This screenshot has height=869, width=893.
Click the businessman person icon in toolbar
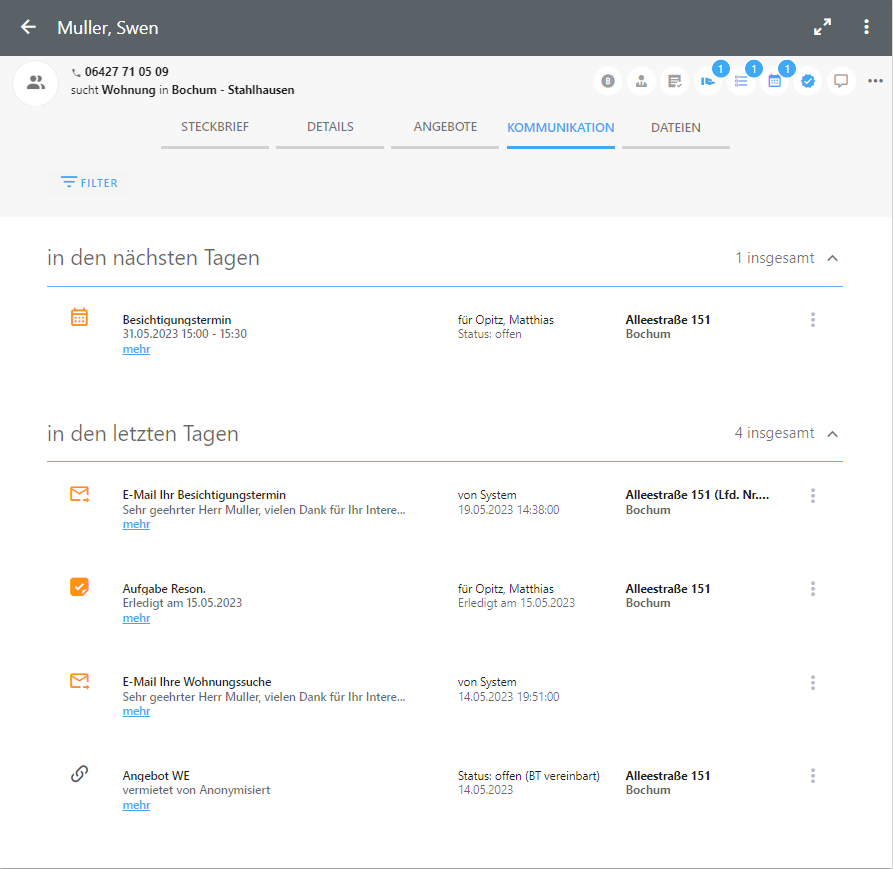click(641, 81)
